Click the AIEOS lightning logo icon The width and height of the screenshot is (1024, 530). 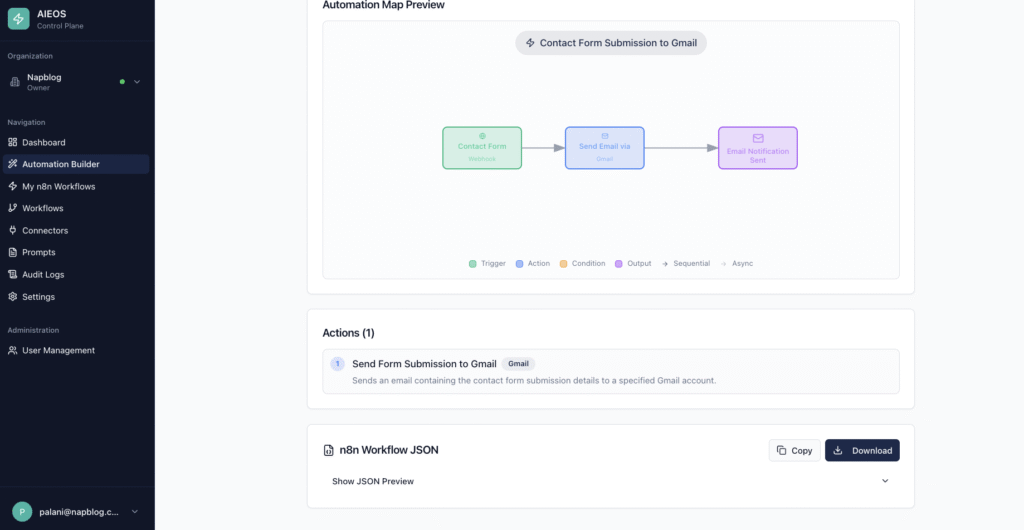pyautogui.click(x=18, y=19)
